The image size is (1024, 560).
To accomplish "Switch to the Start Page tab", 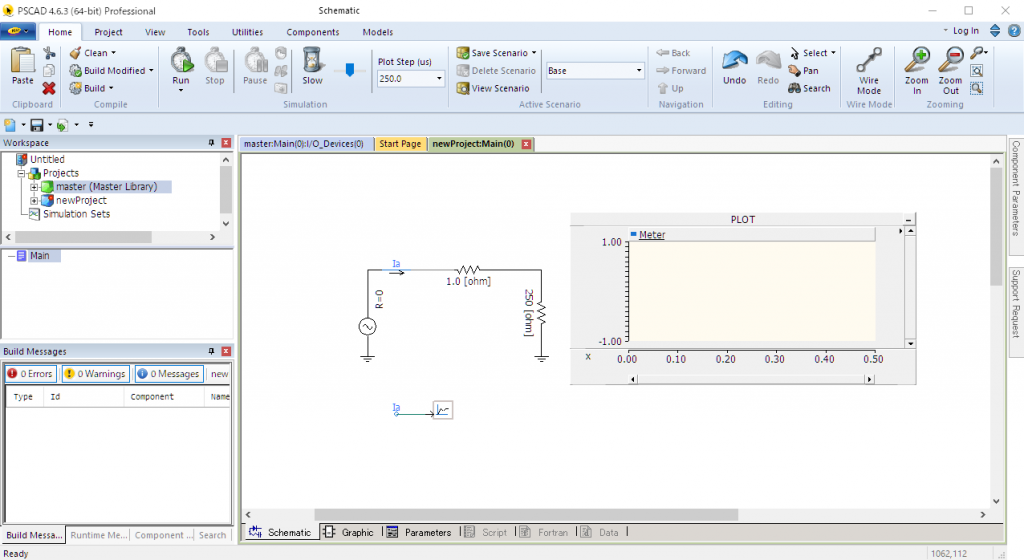I will pyautogui.click(x=400, y=144).
